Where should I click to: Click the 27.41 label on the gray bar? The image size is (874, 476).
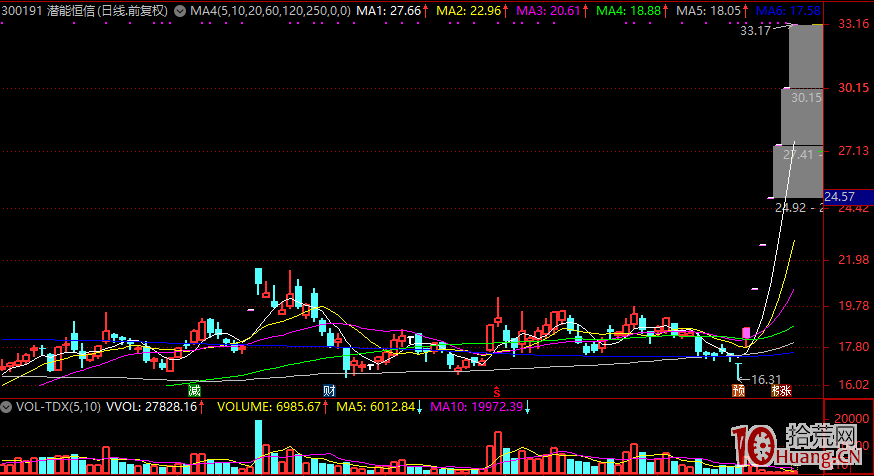798,155
